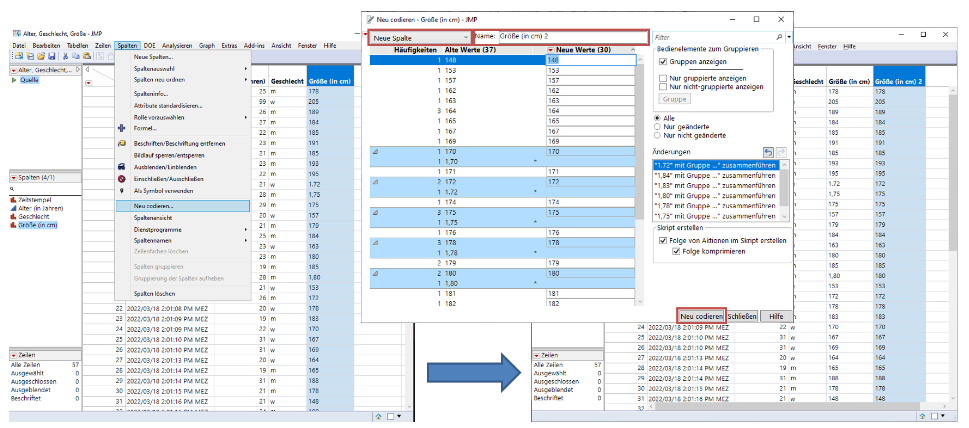Toggle the Gruppen anzeigen checkbox

pyautogui.click(x=663, y=61)
